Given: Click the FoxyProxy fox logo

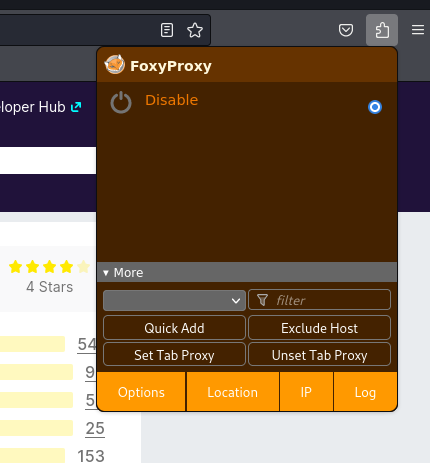Looking at the screenshot, I should pyautogui.click(x=115, y=65).
